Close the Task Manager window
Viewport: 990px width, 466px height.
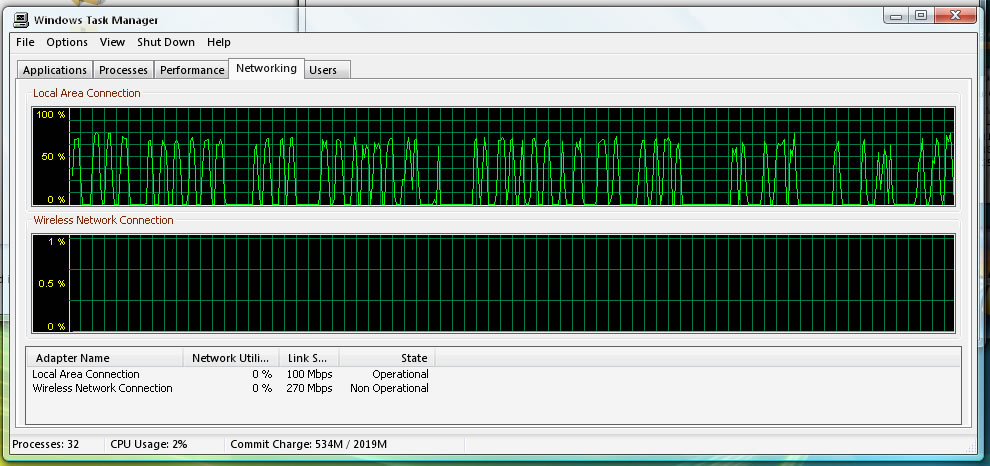957,16
